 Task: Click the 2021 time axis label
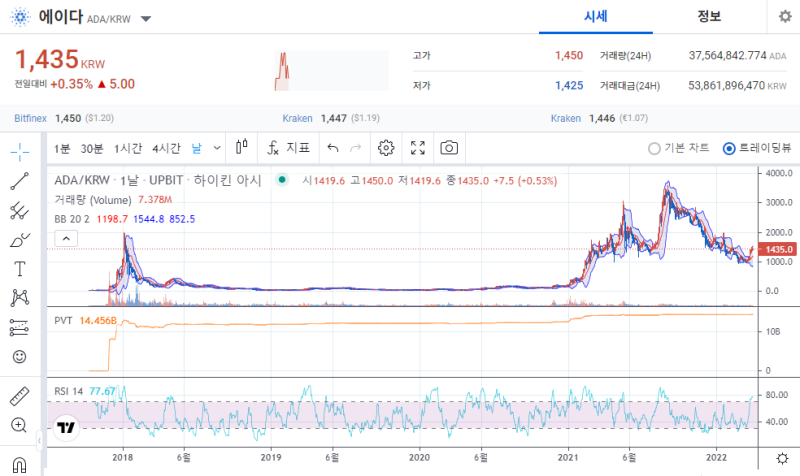tap(568, 458)
